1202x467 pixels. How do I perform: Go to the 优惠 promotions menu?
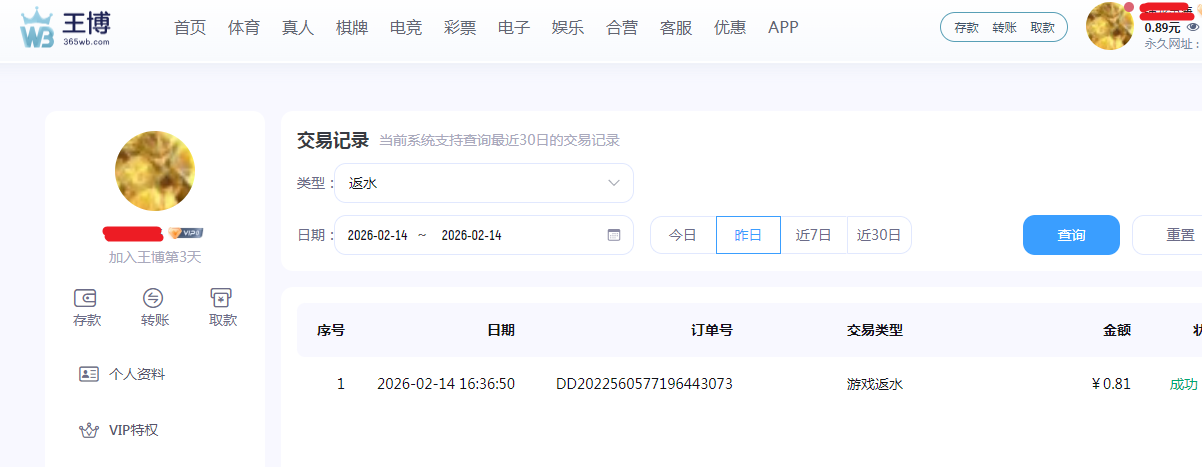click(729, 28)
